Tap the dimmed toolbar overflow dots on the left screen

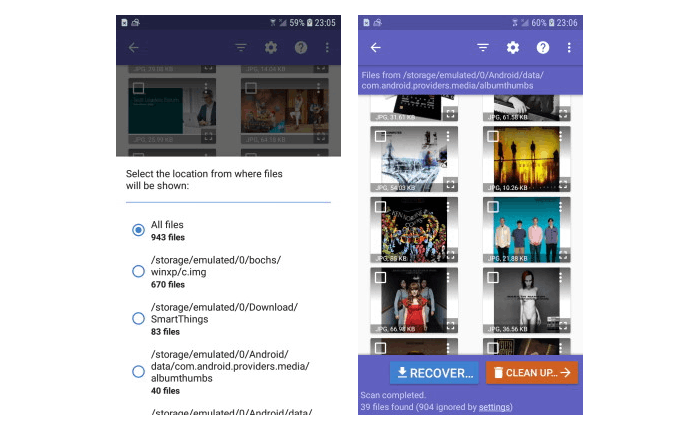point(327,48)
